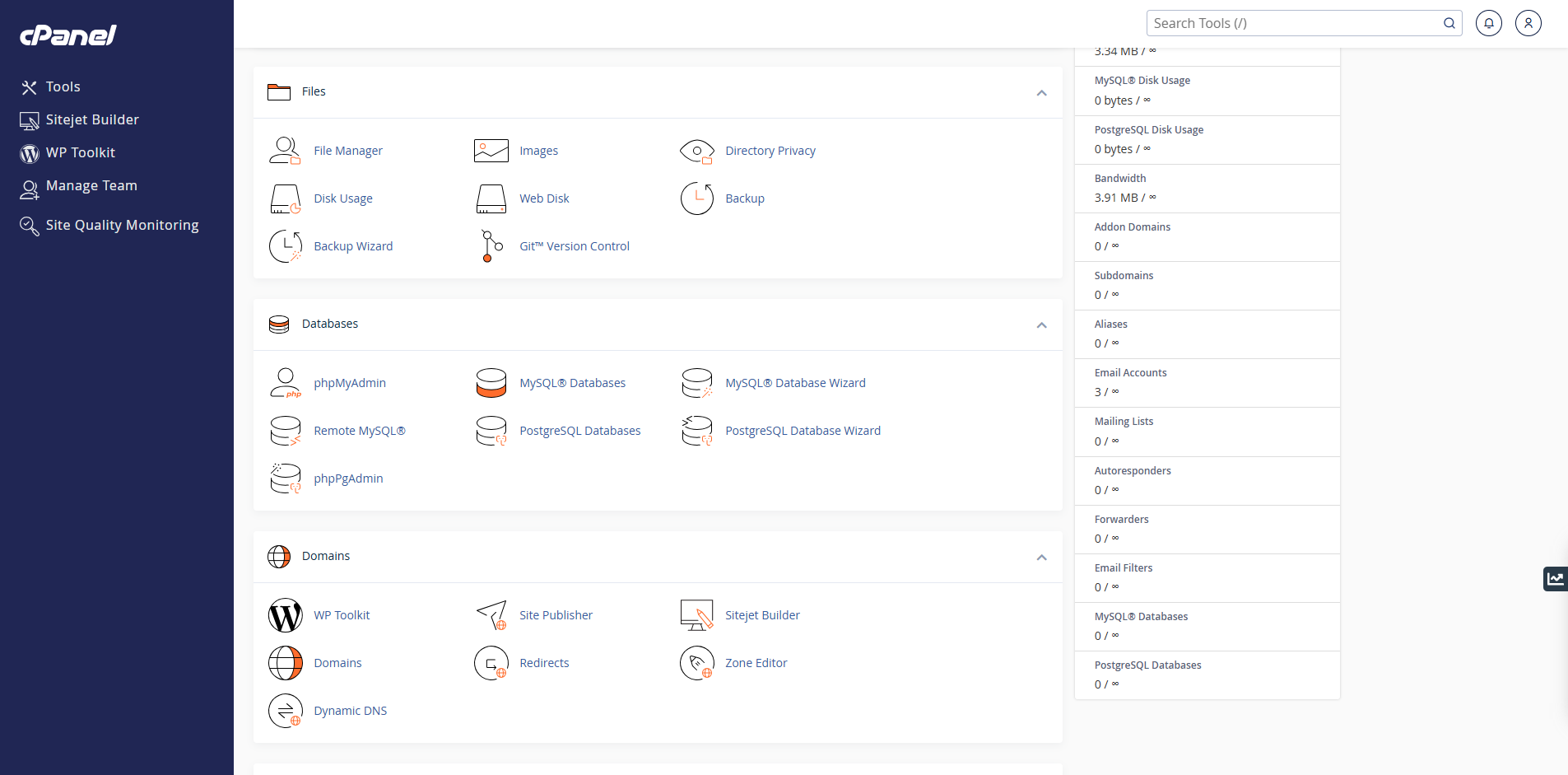The height and width of the screenshot is (775, 1568).
Task: Click the PostgreSQL Databases statistic label in sidebar
Action: (1147, 665)
